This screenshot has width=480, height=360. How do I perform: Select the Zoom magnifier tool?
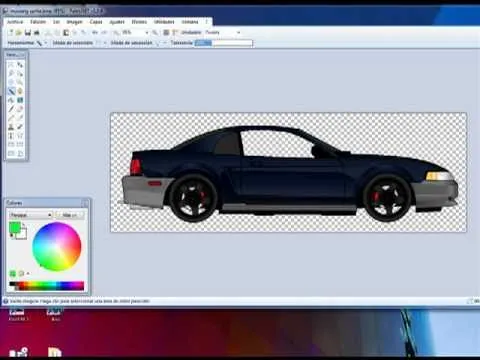coord(20,82)
